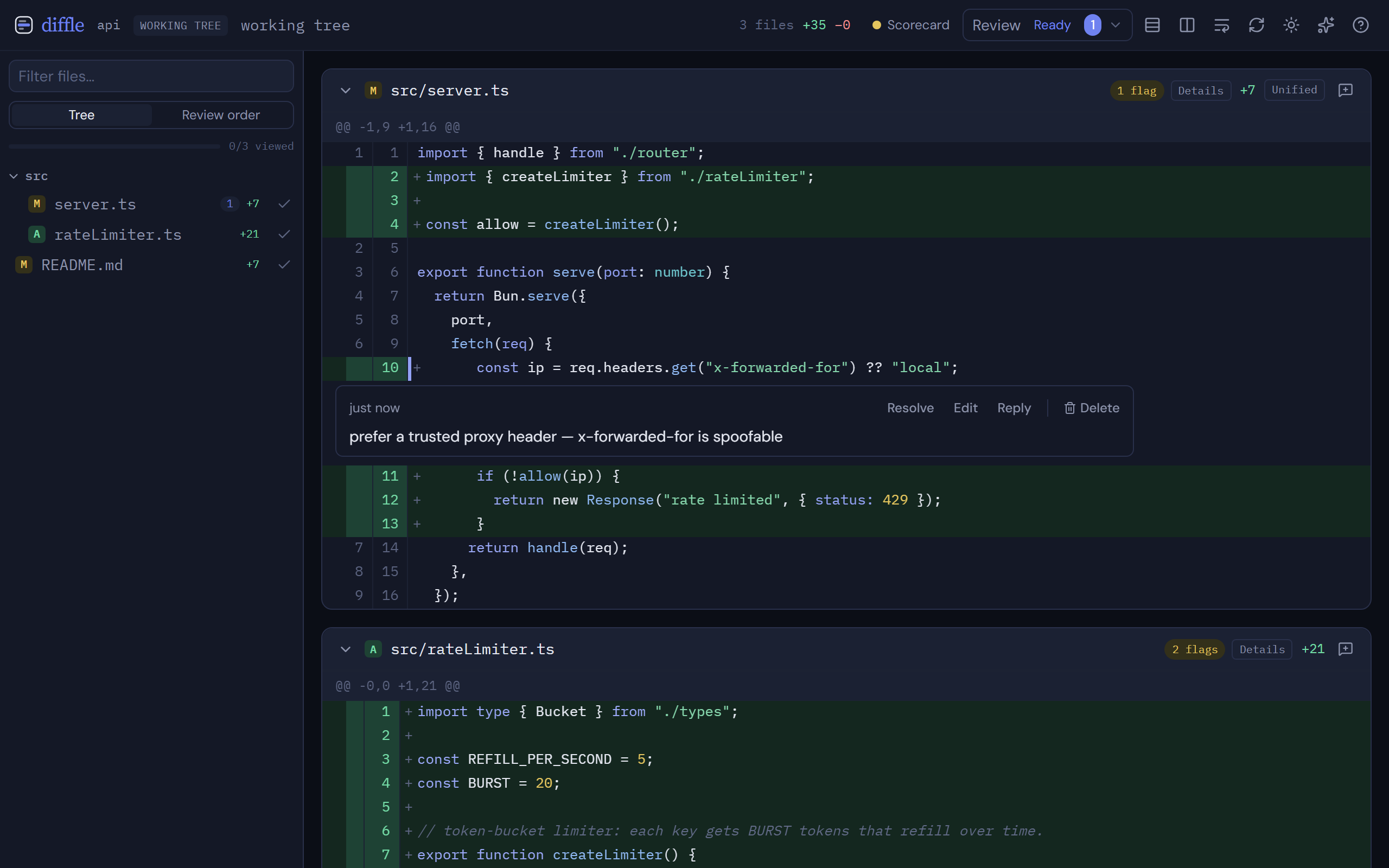Collapse the src/rateLimiter.ts diff chevron
Viewport: 1389px width, 868px height.
pos(346,649)
